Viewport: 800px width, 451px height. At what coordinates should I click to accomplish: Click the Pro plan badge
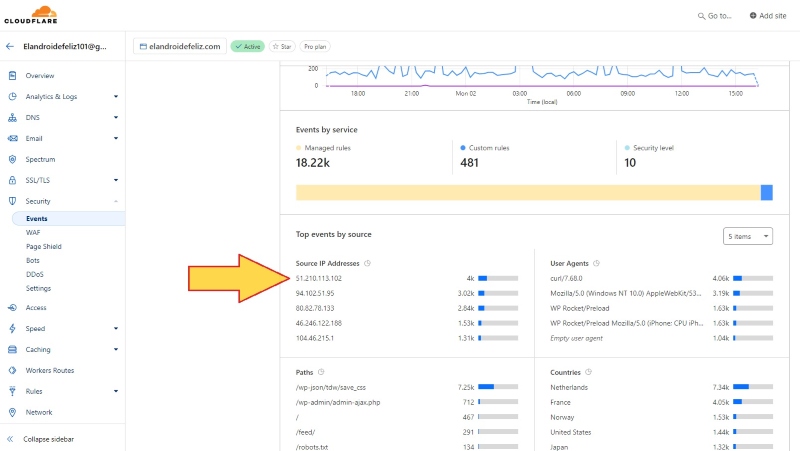coord(315,46)
